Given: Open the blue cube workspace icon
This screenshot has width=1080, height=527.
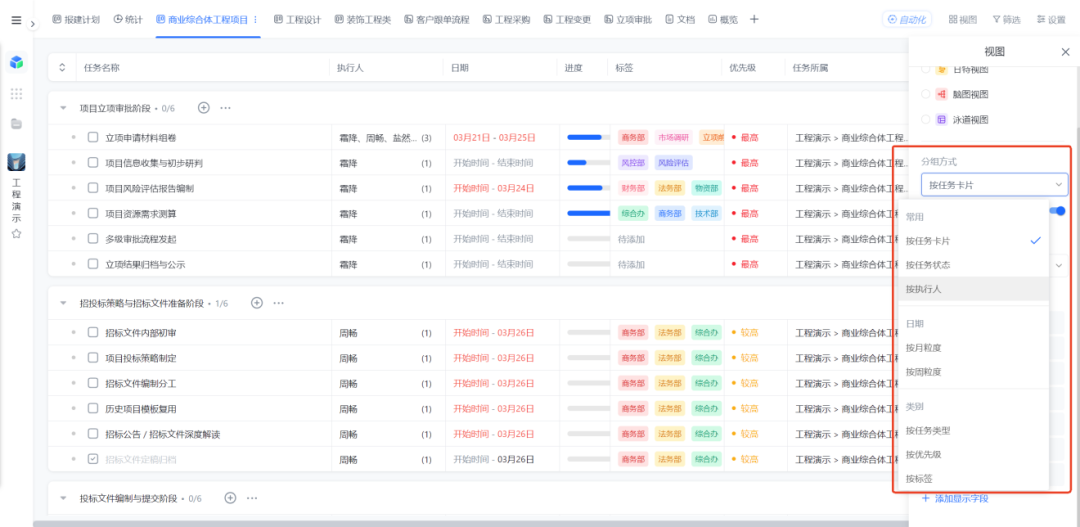Looking at the screenshot, I should coord(17,63).
